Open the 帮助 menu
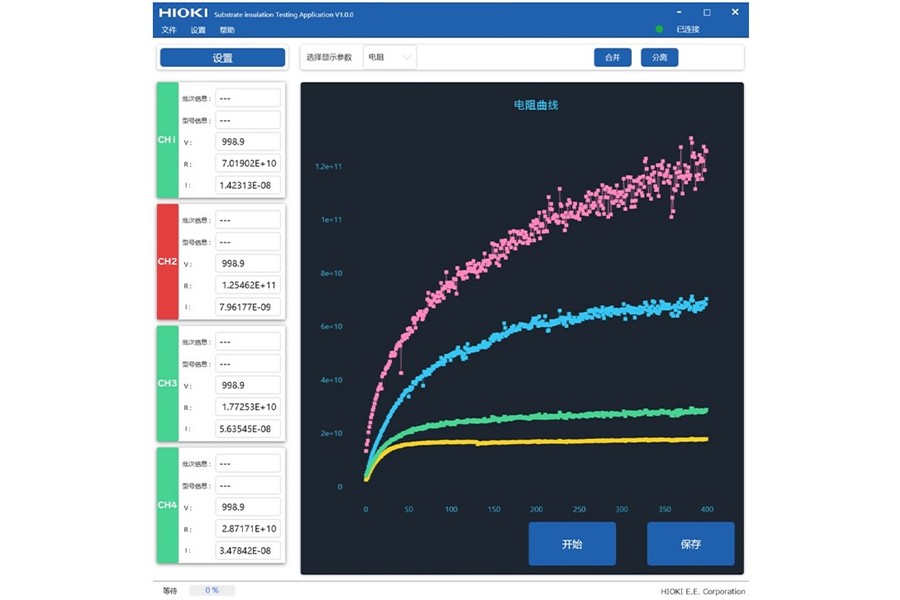This screenshot has width=900, height=600. [x=227, y=30]
